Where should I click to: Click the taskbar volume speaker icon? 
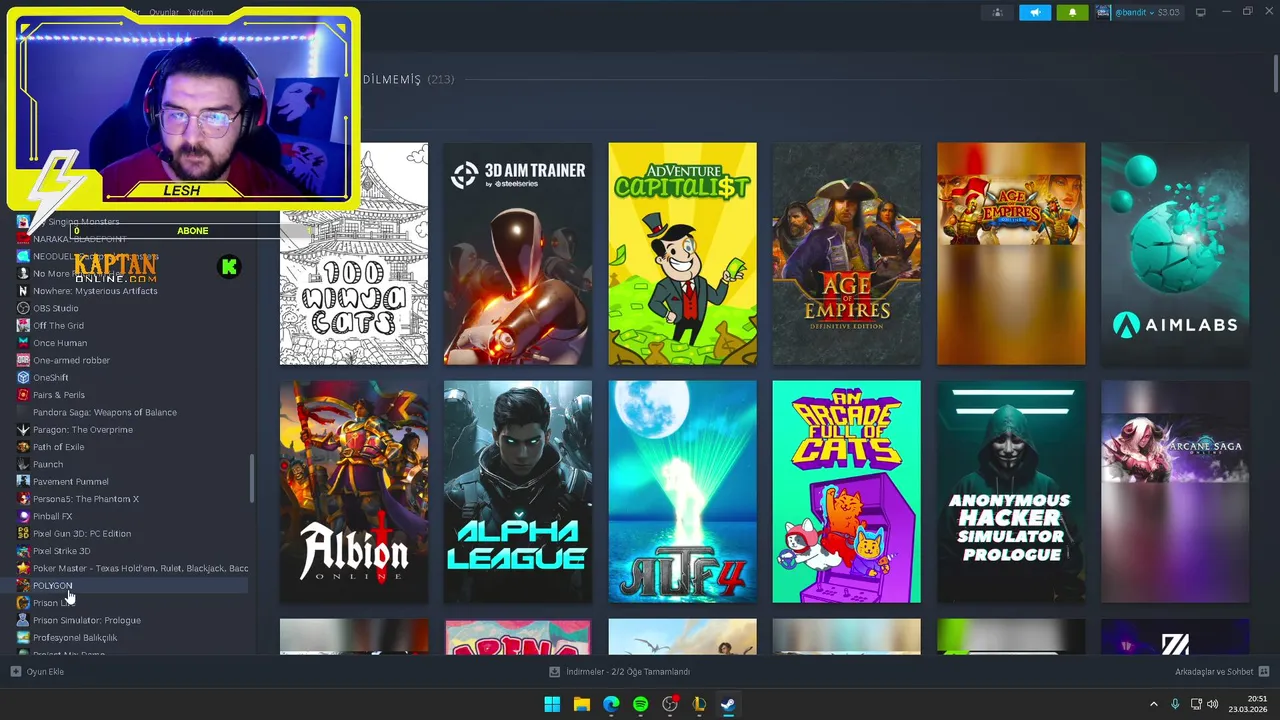[1213, 705]
